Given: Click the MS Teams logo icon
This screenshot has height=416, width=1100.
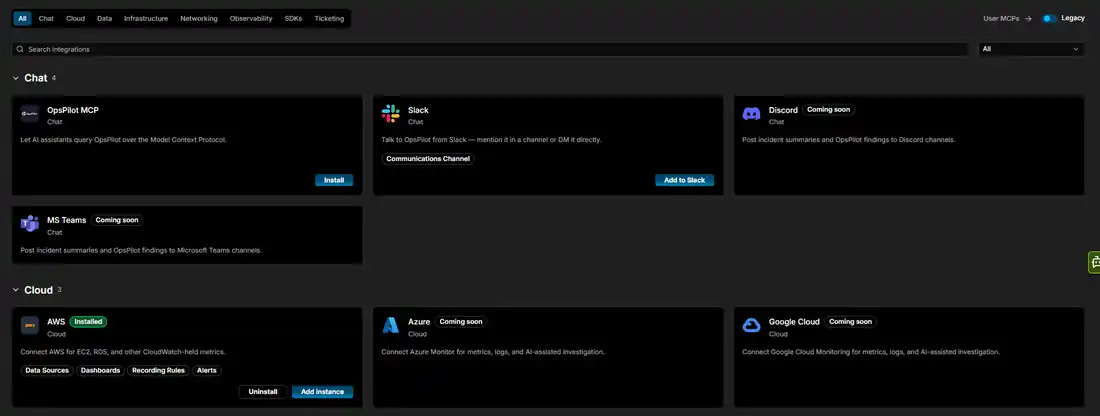Looking at the screenshot, I should (x=29, y=224).
